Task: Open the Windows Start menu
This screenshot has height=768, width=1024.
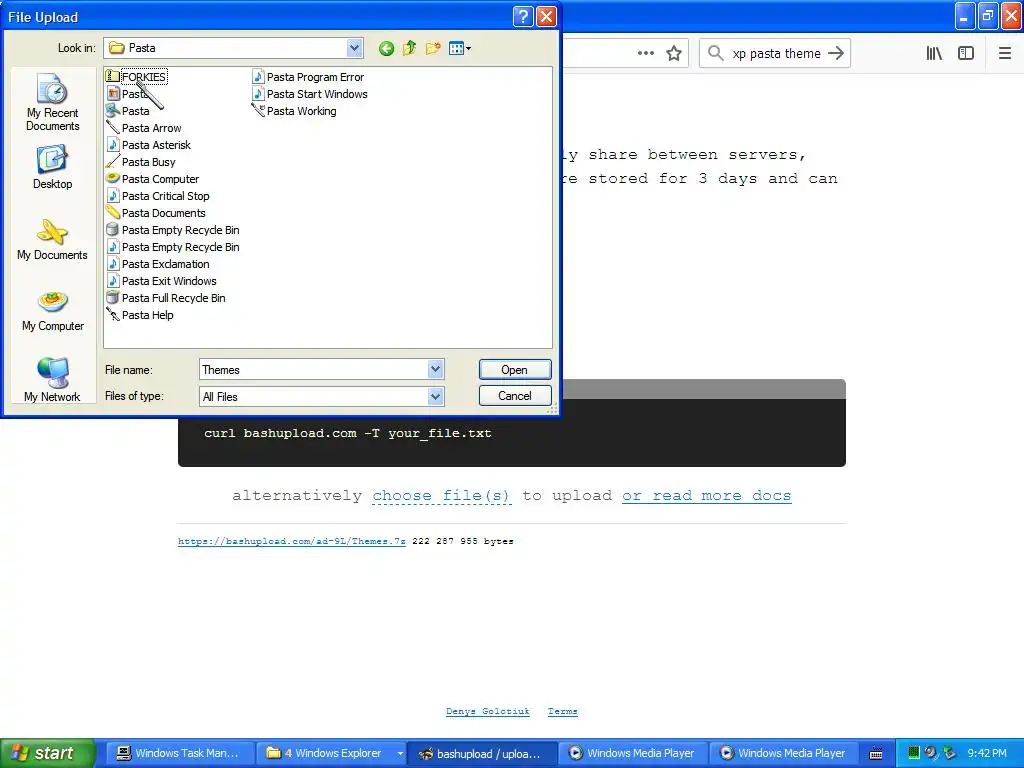Action: (x=47, y=753)
